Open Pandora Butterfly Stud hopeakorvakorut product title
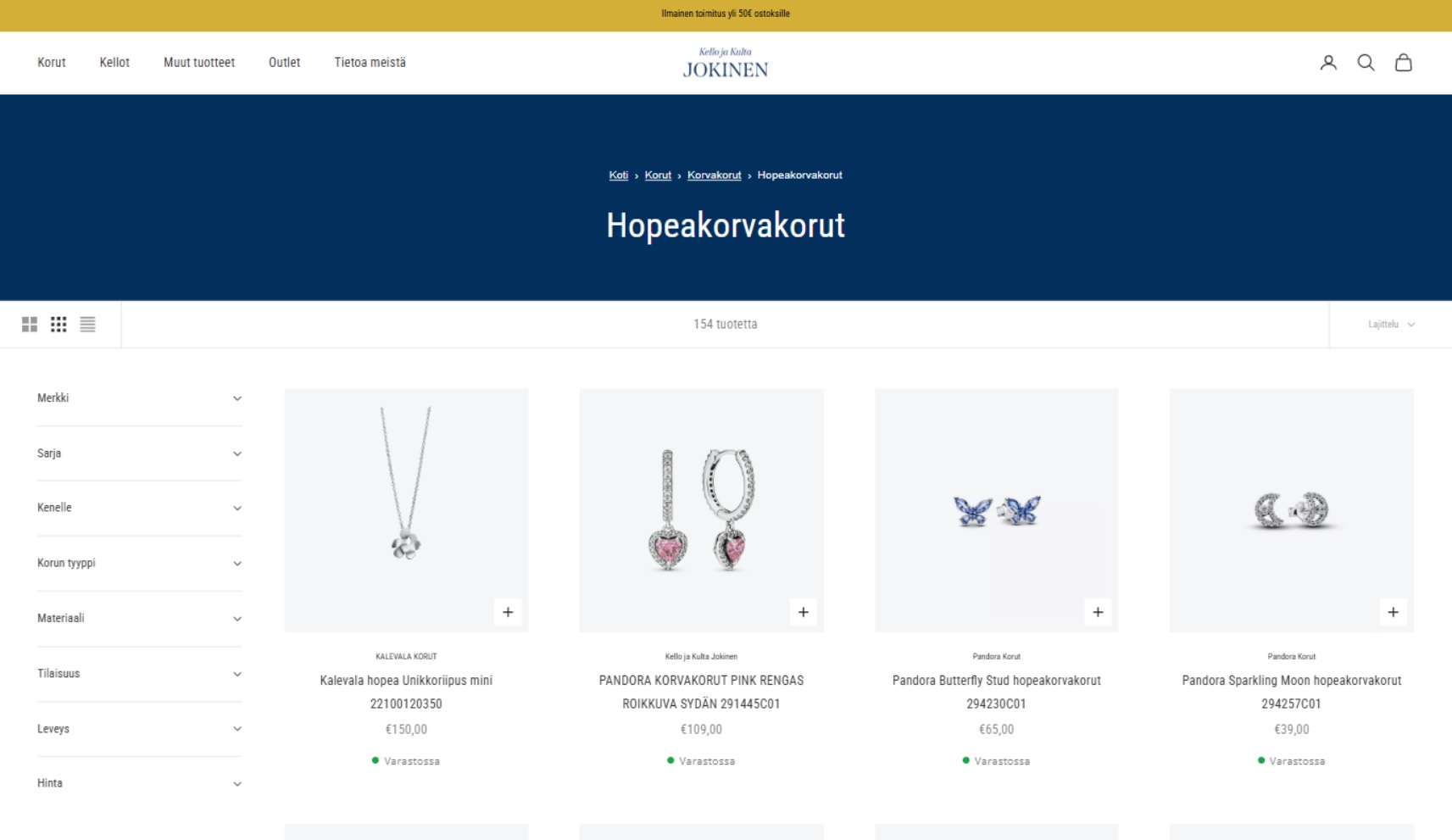Screen dimensions: 1452x840 click(x=996, y=693)
